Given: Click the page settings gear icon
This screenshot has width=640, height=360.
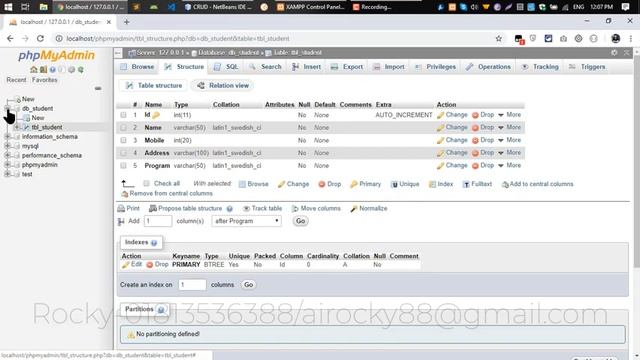Looking at the screenshot, I should coord(614,53).
